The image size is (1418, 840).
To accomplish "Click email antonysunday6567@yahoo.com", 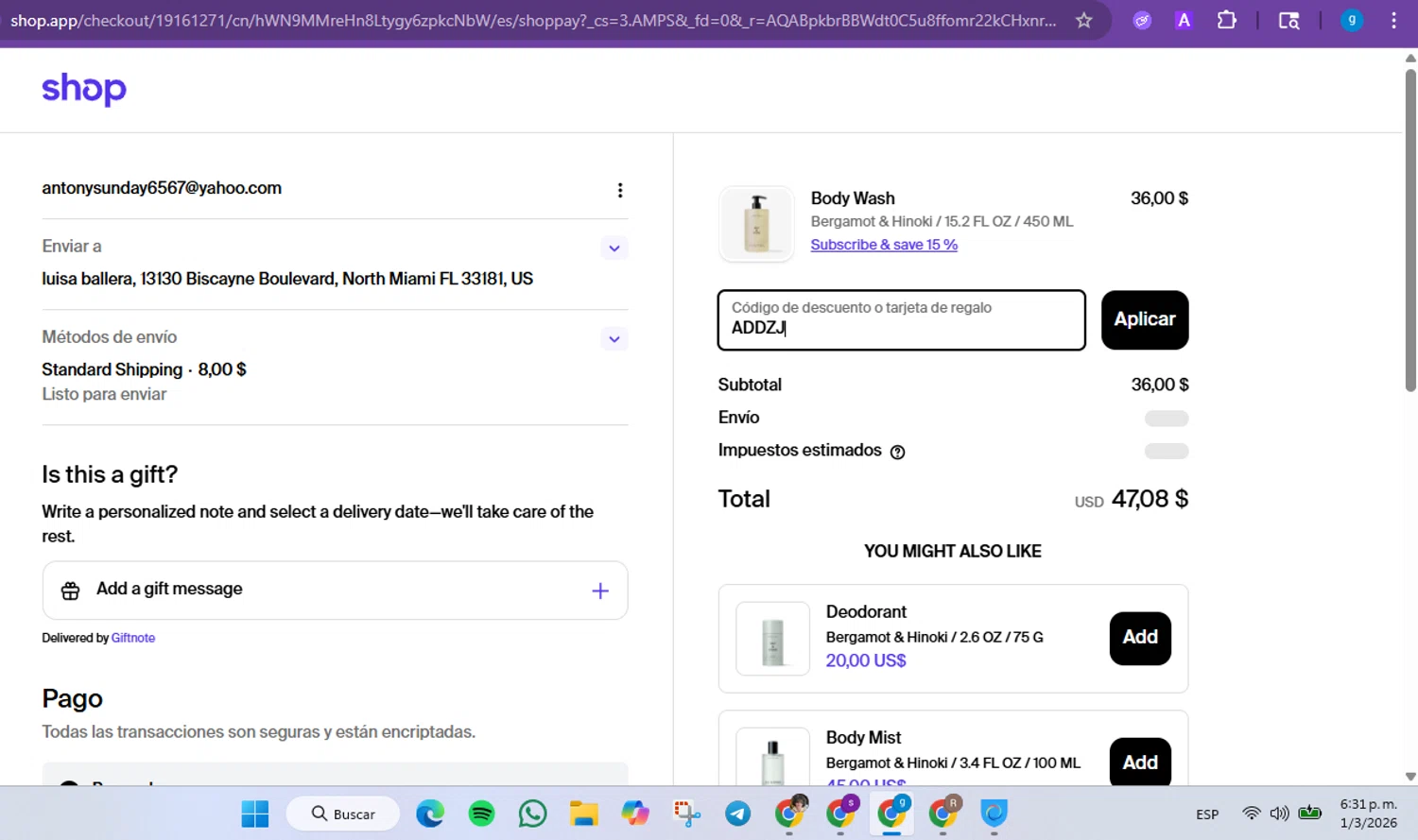I will click(162, 188).
